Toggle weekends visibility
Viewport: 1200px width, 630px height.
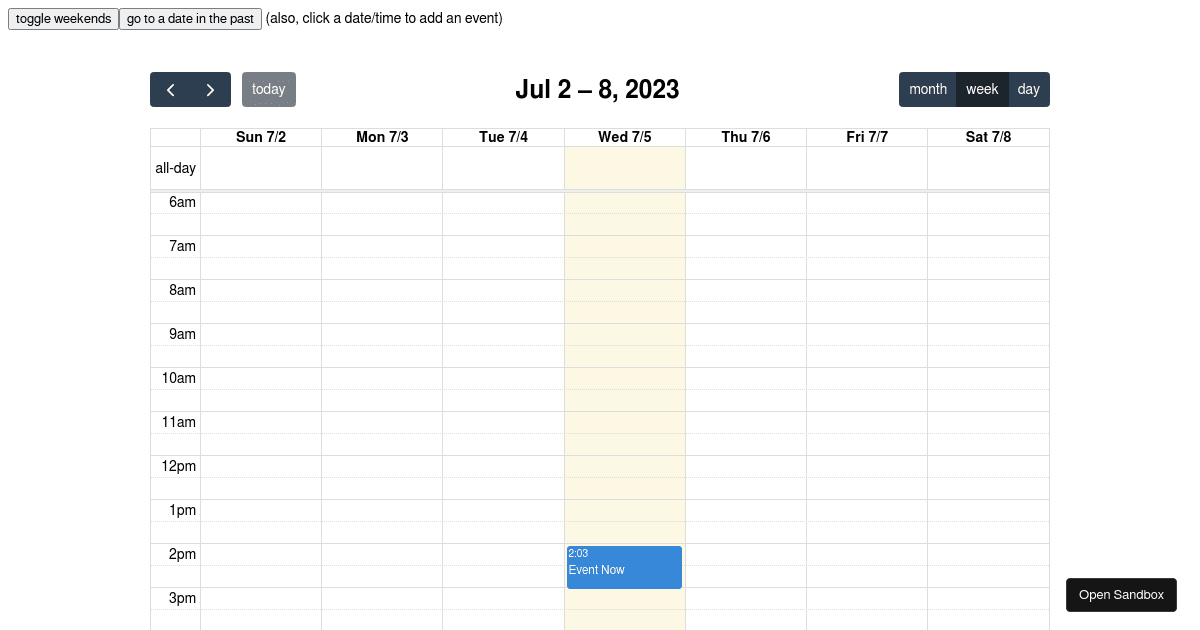(63, 18)
